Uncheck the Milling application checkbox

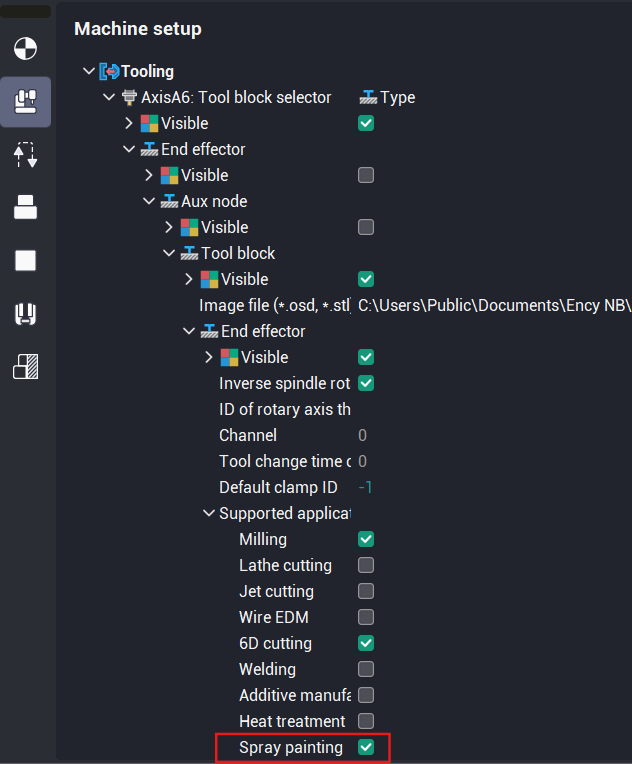[x=366, y=540]
